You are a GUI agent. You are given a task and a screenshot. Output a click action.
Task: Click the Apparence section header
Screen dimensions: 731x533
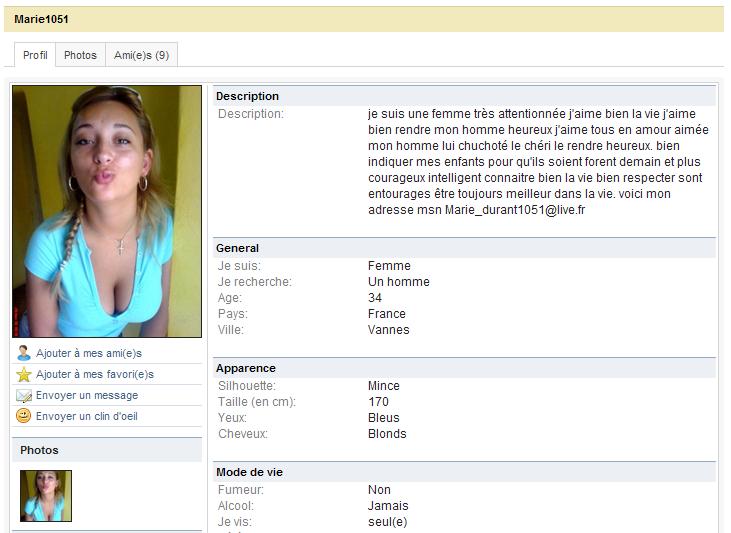(245, 368)
